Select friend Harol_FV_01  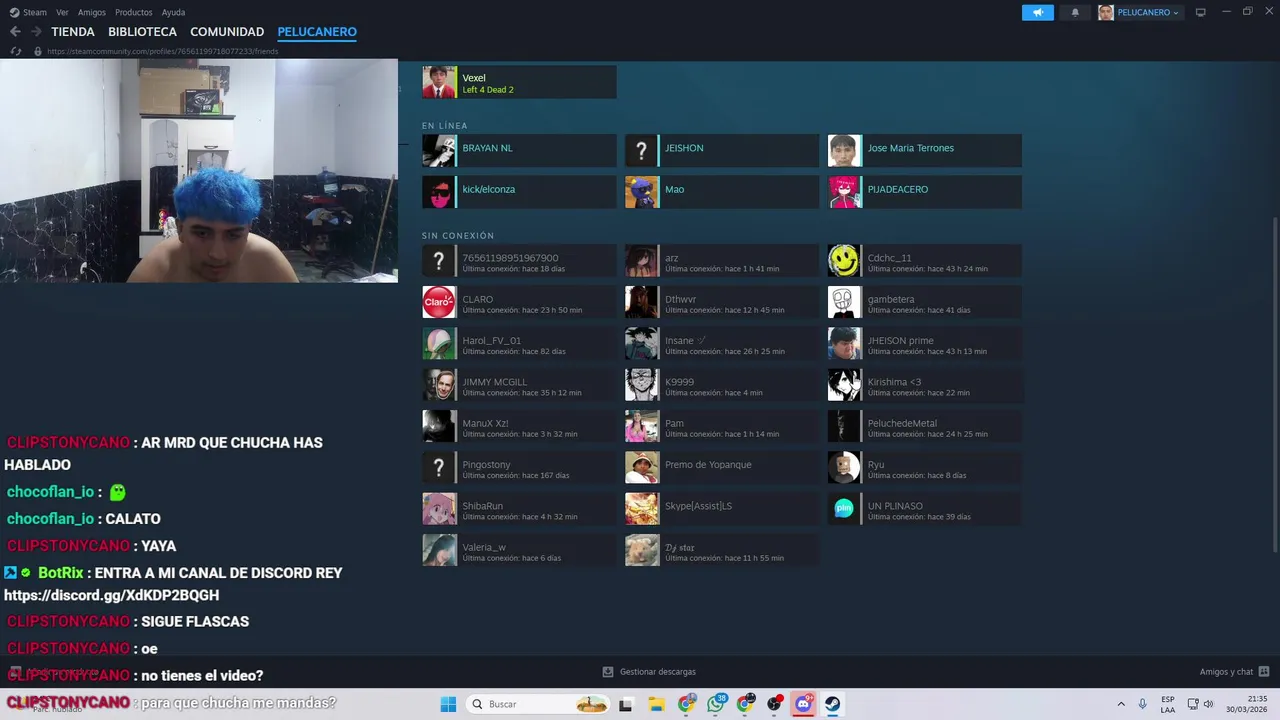coord(519,344)
